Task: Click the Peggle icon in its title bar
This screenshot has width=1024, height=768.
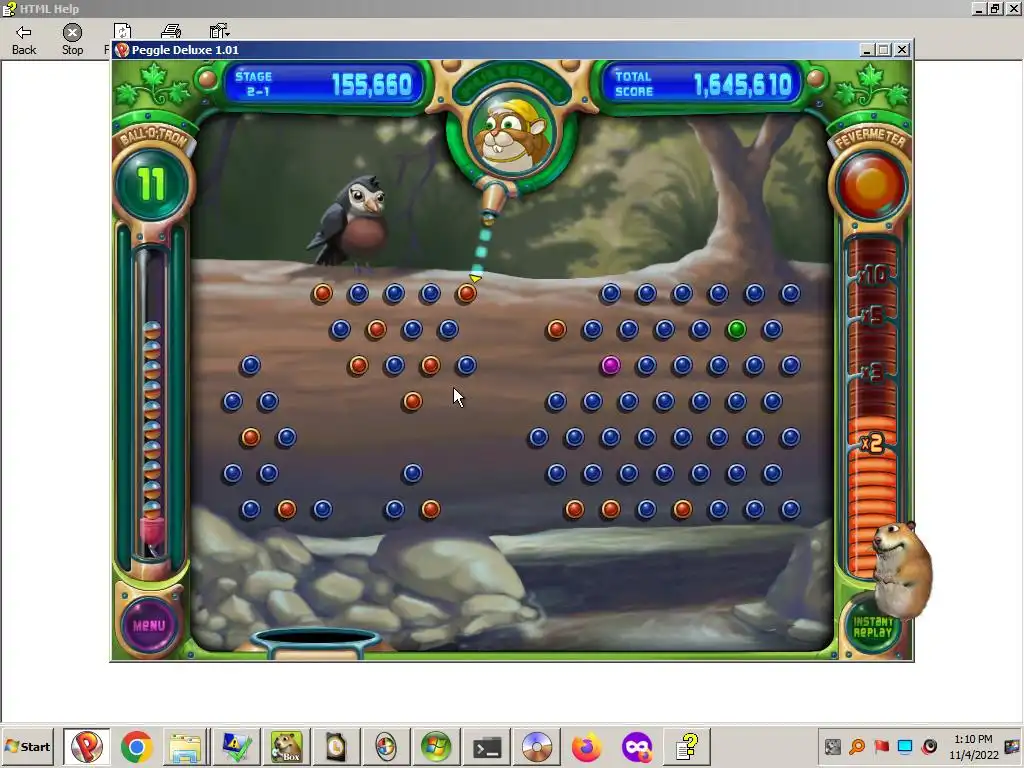Action: tap(122, 50)
